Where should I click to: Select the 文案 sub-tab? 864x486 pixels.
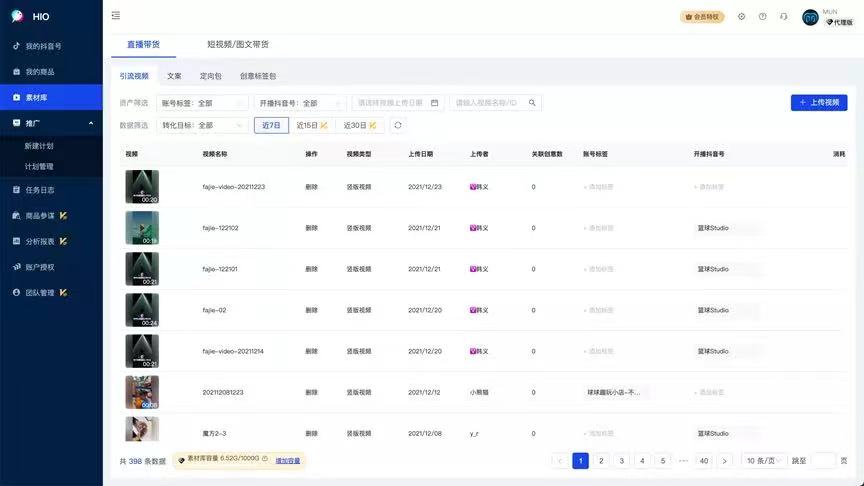tap(174, 76)
